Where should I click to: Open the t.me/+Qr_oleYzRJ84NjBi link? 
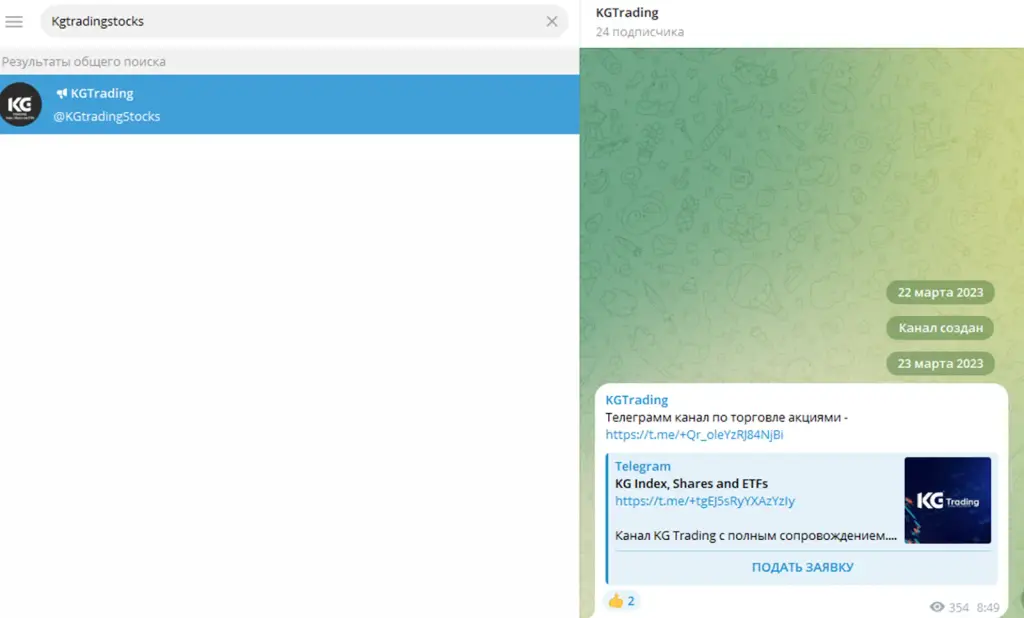click(x=694, y=434)
